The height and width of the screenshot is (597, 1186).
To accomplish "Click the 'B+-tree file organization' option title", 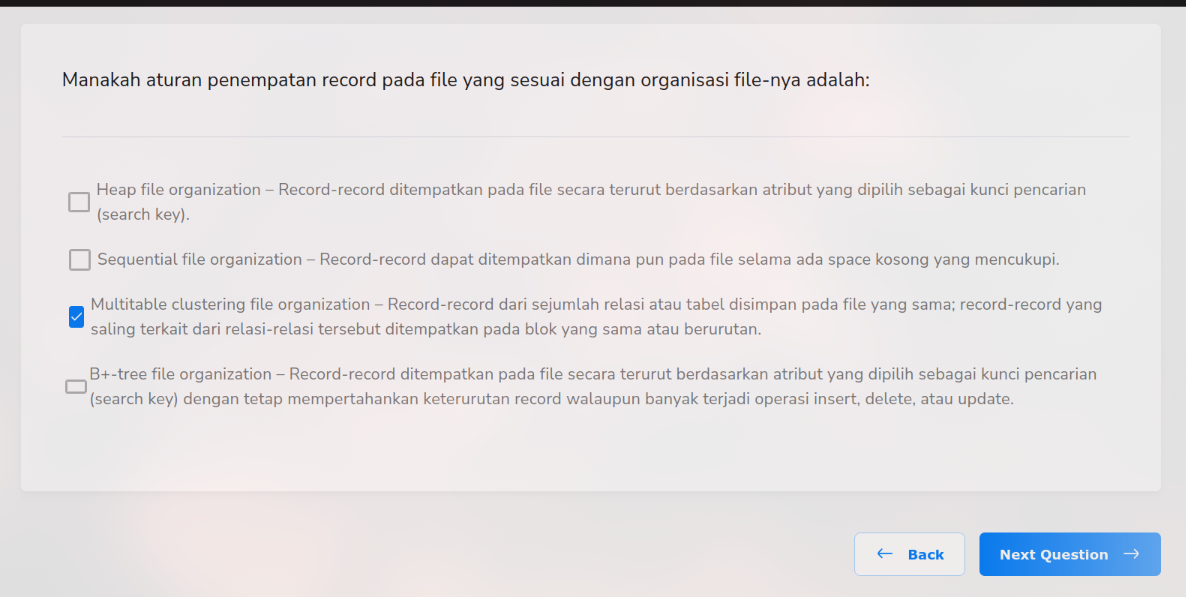I will click(x=180, y=375).
